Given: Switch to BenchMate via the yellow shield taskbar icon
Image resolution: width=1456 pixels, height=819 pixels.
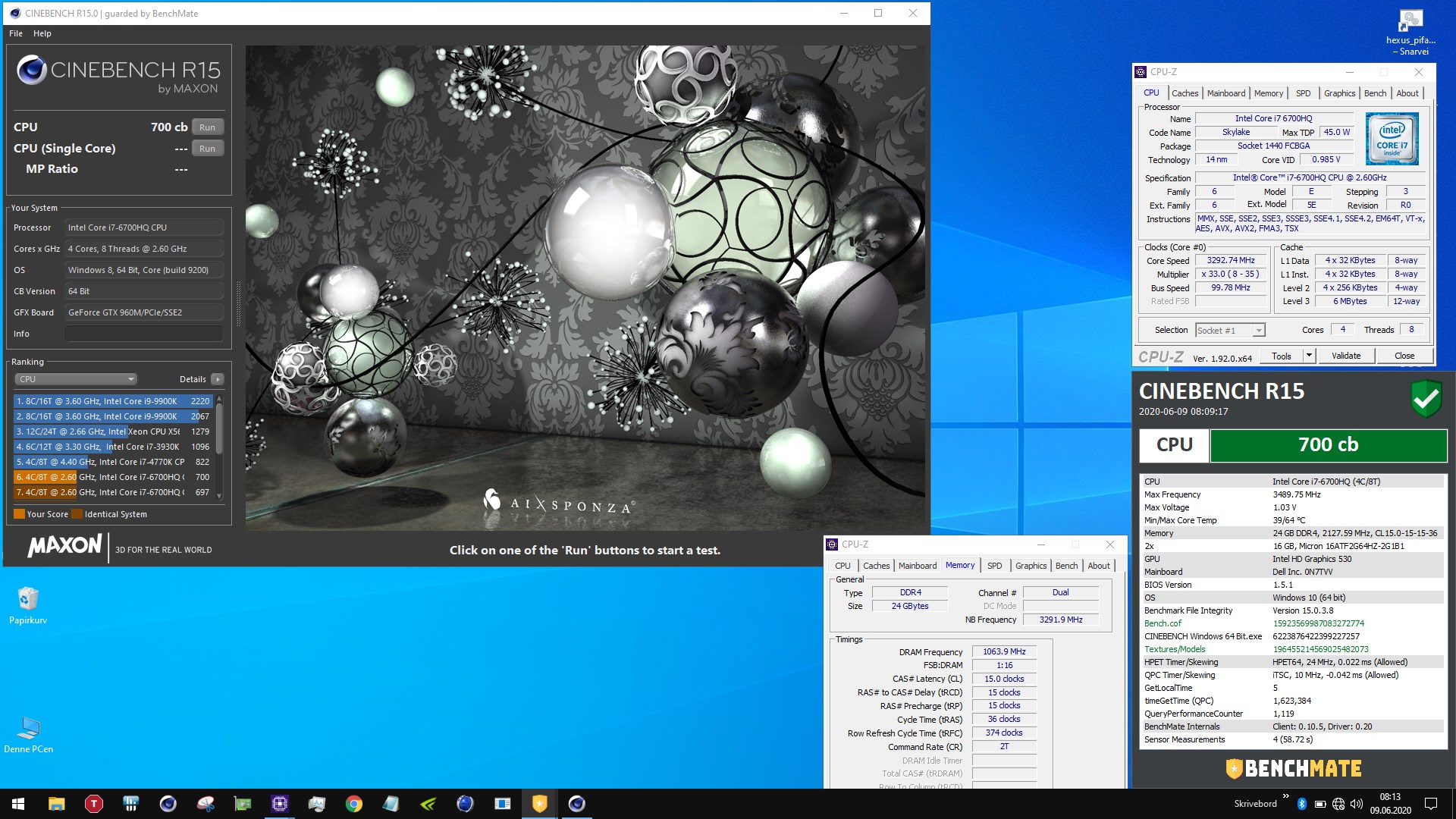Looking at the screenshot, I should (539, 804).
